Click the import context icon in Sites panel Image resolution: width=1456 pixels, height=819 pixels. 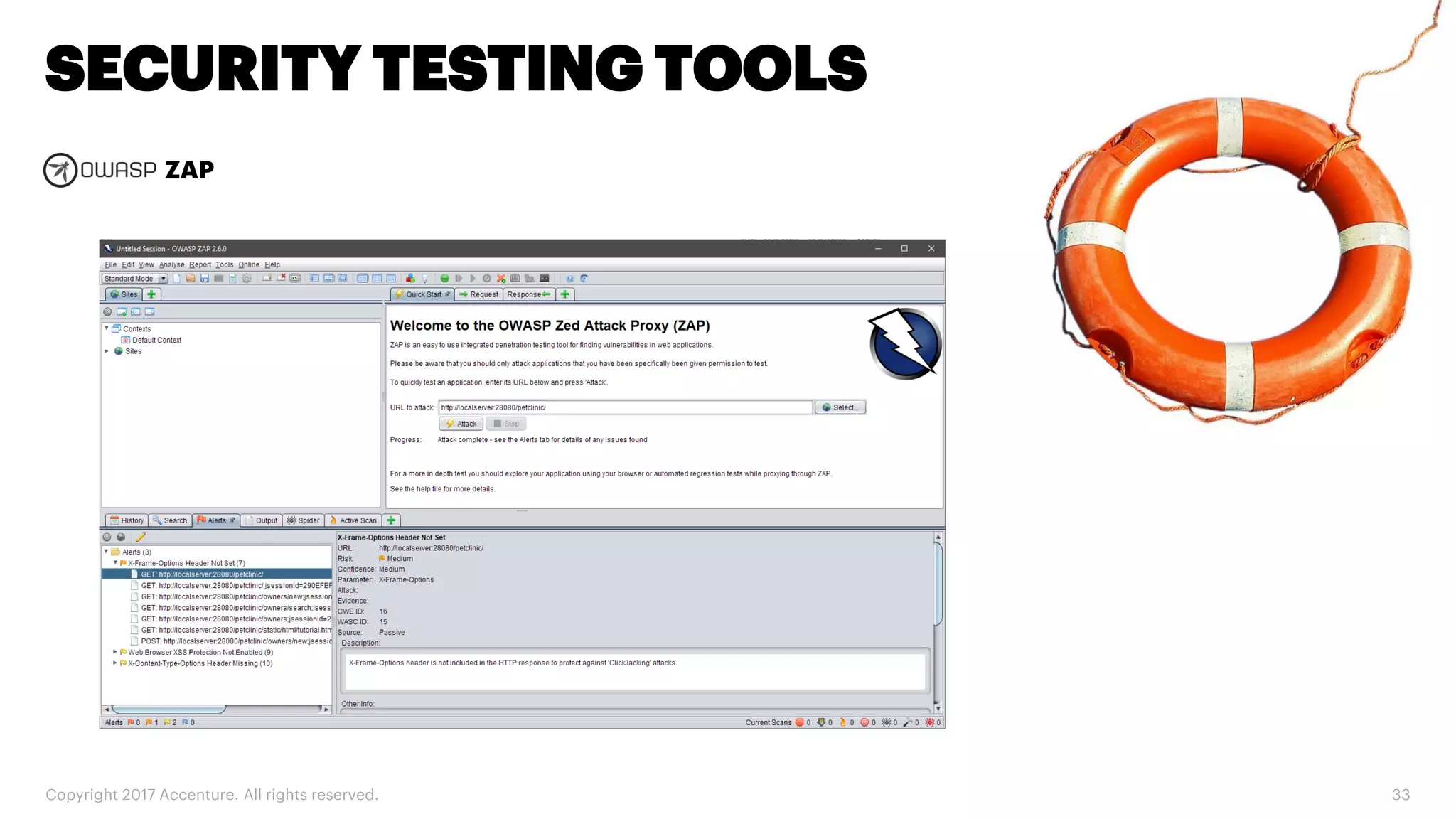(136, 311)
